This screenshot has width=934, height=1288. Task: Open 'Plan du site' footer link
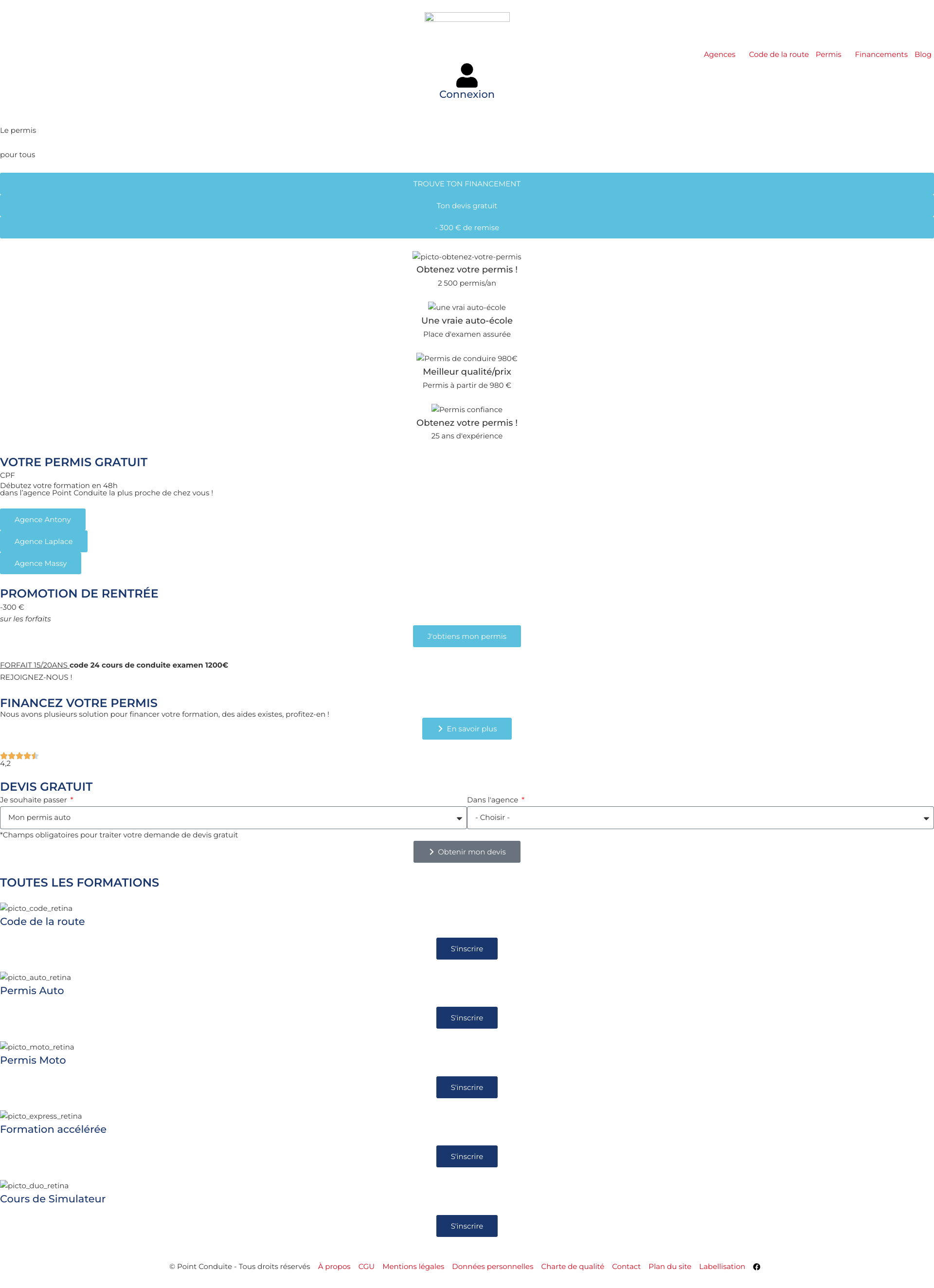[x=670, y=1267]
